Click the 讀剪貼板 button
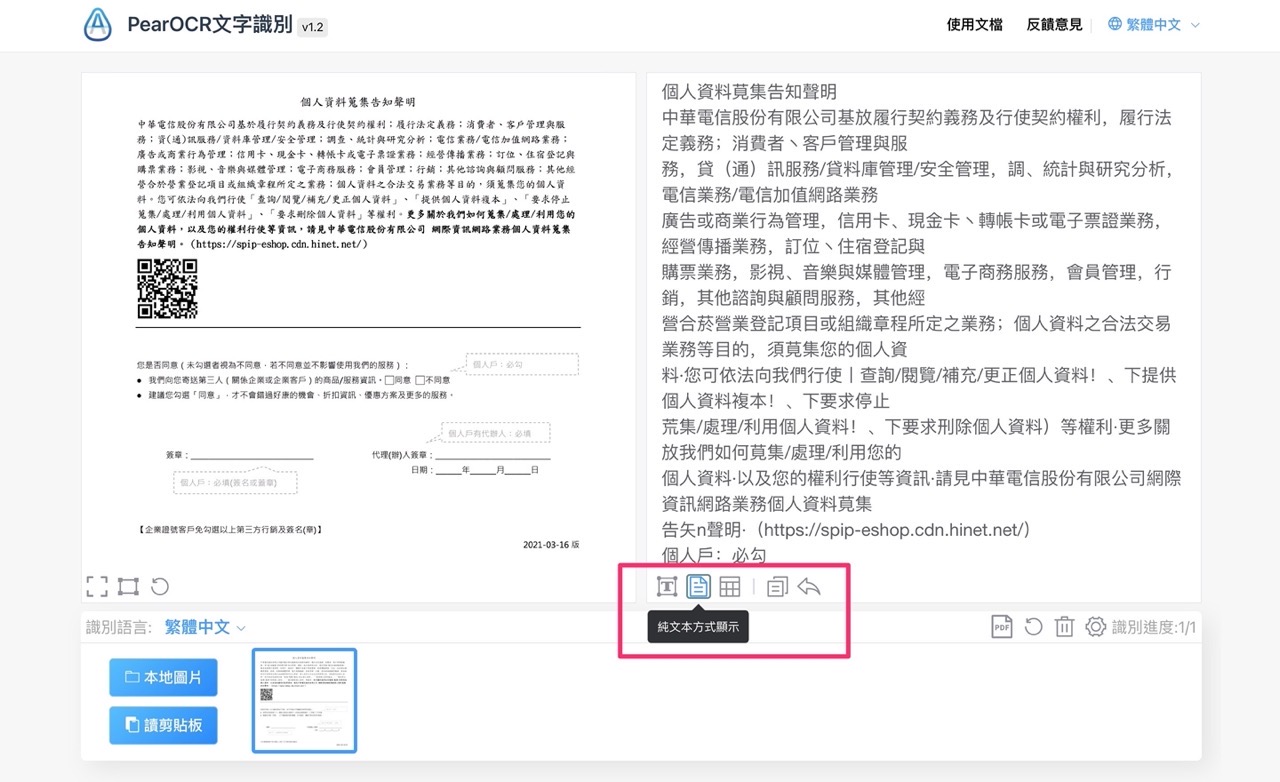Screen dimensions: 1280x782 (x=163, y=725)
